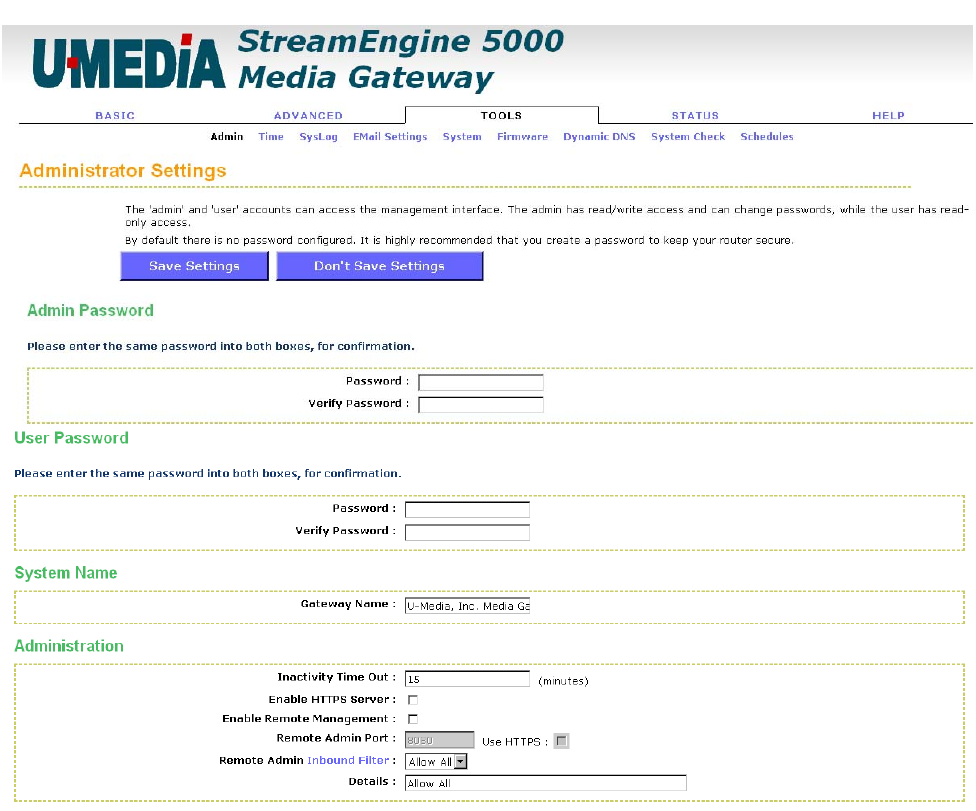Viewport: 976px width, 811px height.
Task: Select the Admin submenu item
Action: coord(227,136)
